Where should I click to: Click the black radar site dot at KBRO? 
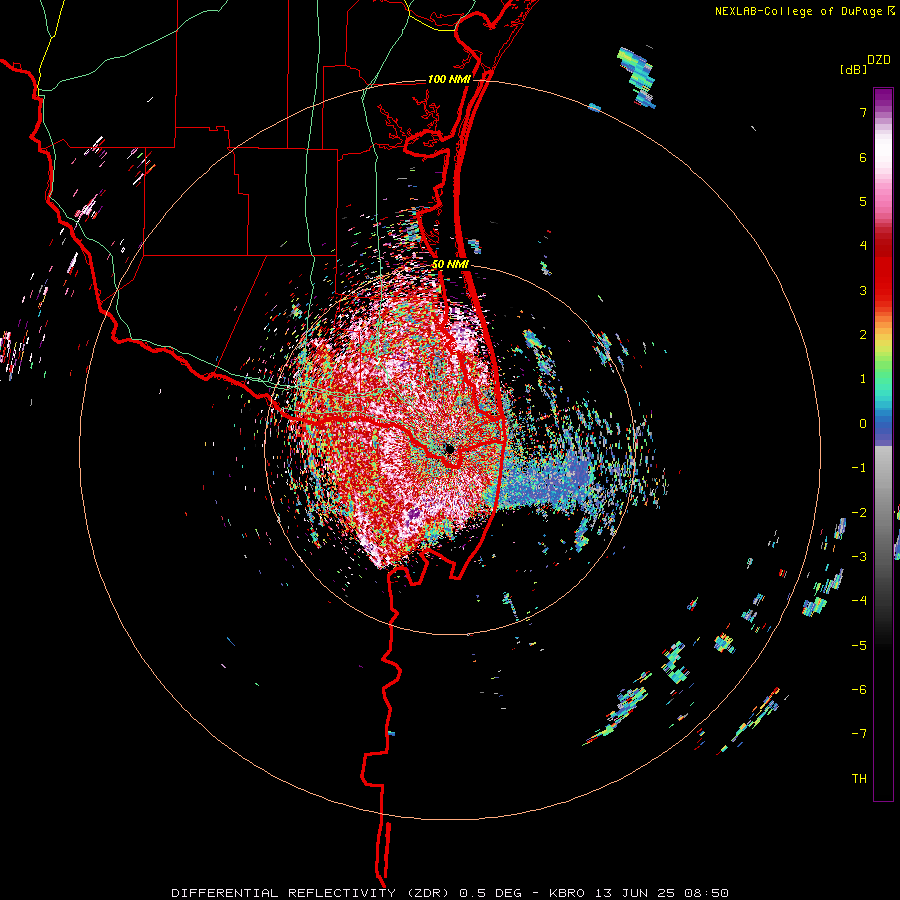[449, 449]
